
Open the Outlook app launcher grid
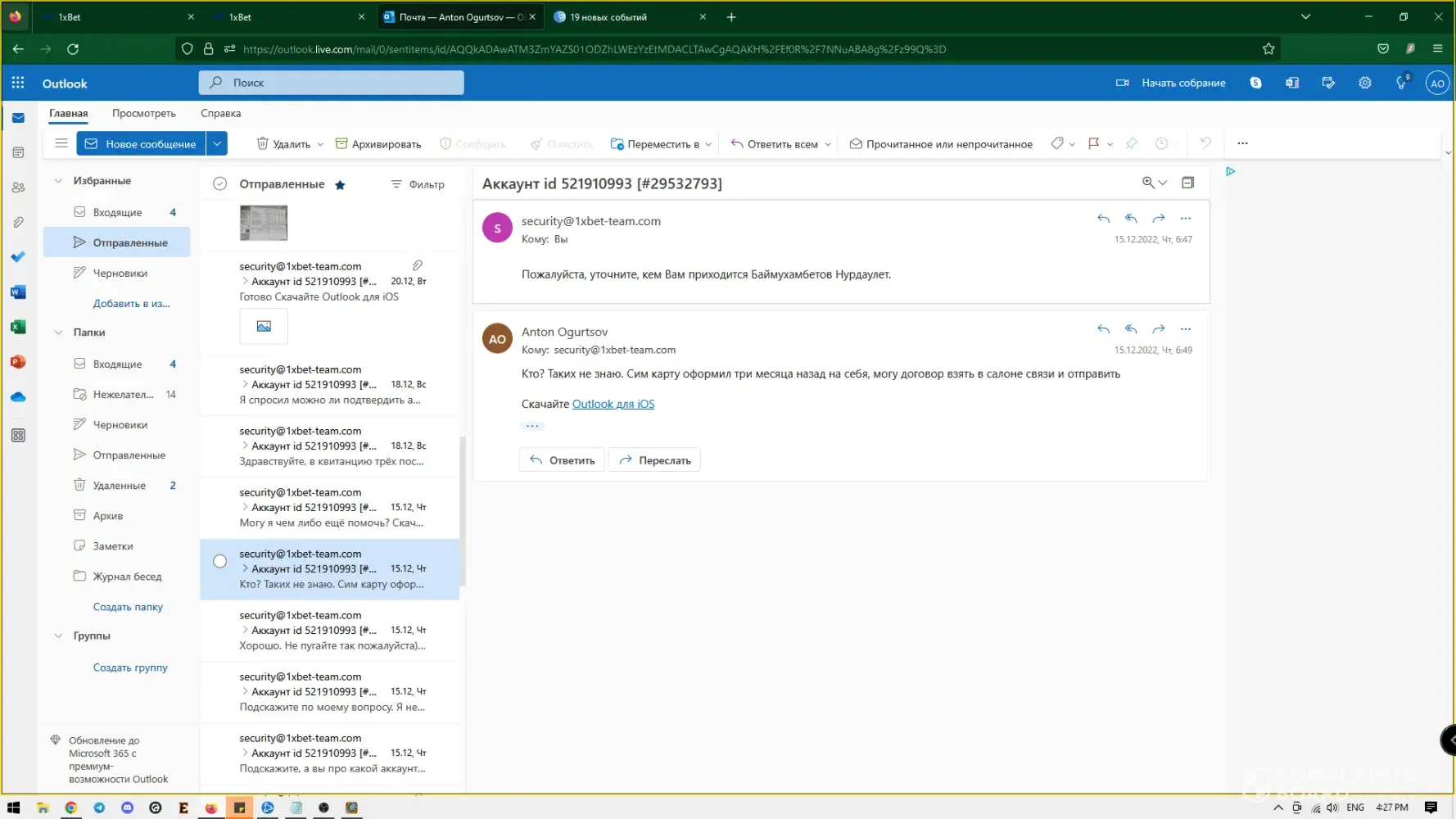18,83
